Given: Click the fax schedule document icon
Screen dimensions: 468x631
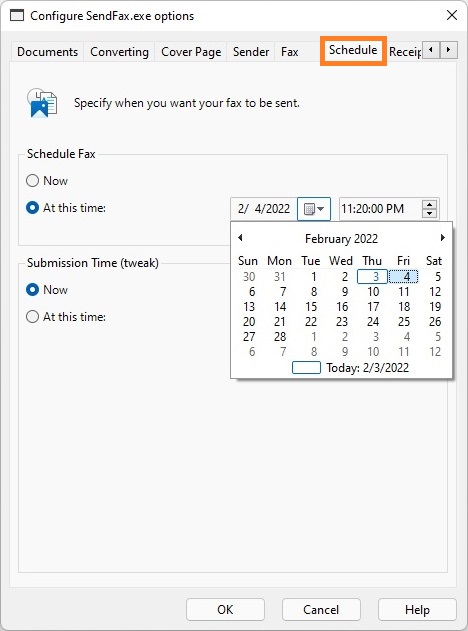Looking at the screenshot, I should 42,103.
